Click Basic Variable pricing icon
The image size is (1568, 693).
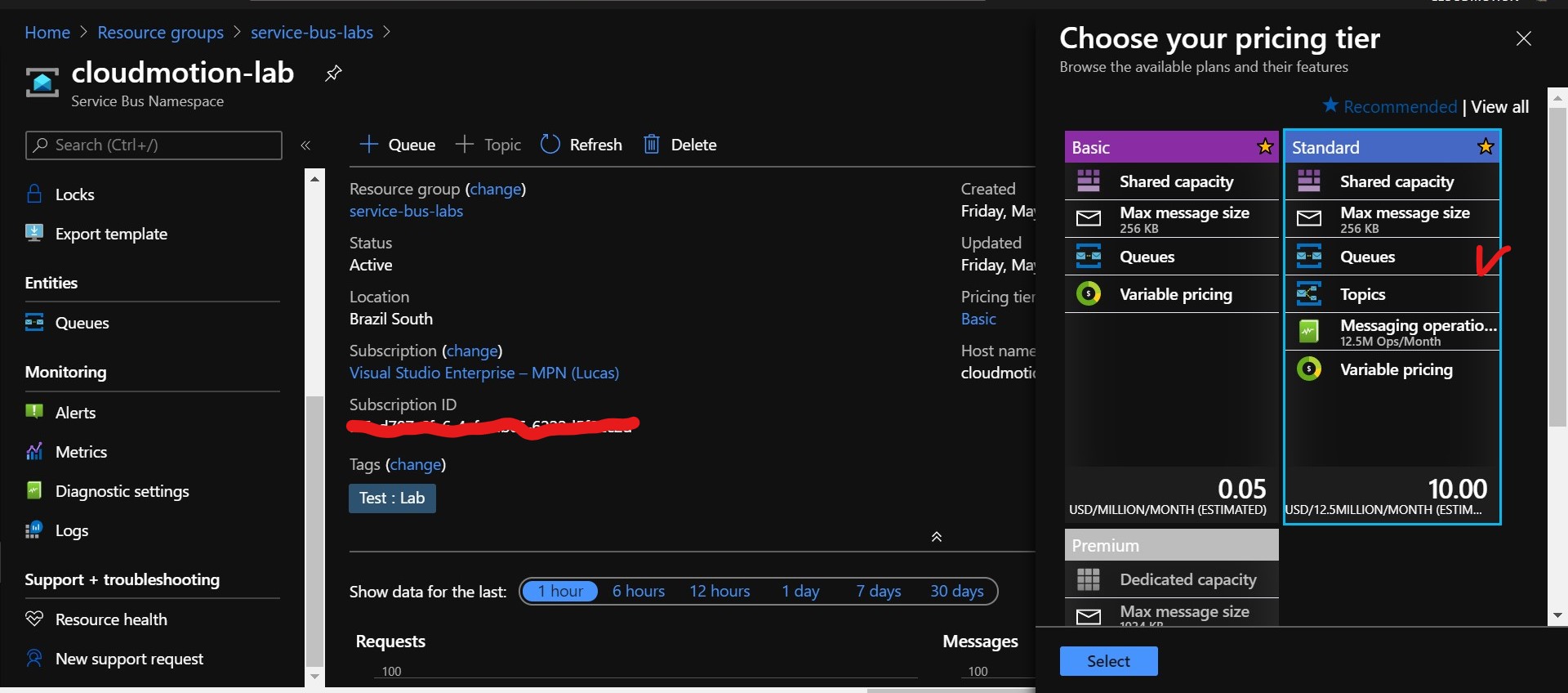[1089, 293]
